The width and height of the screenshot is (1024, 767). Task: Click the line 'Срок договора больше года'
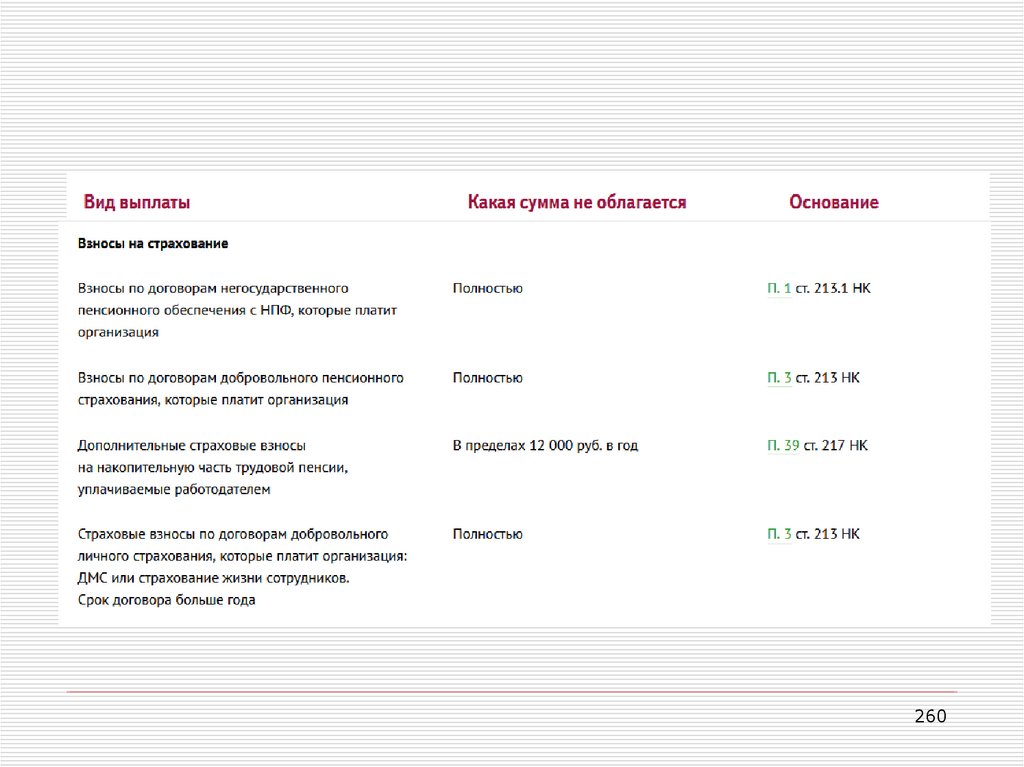[x=167, y=600]
